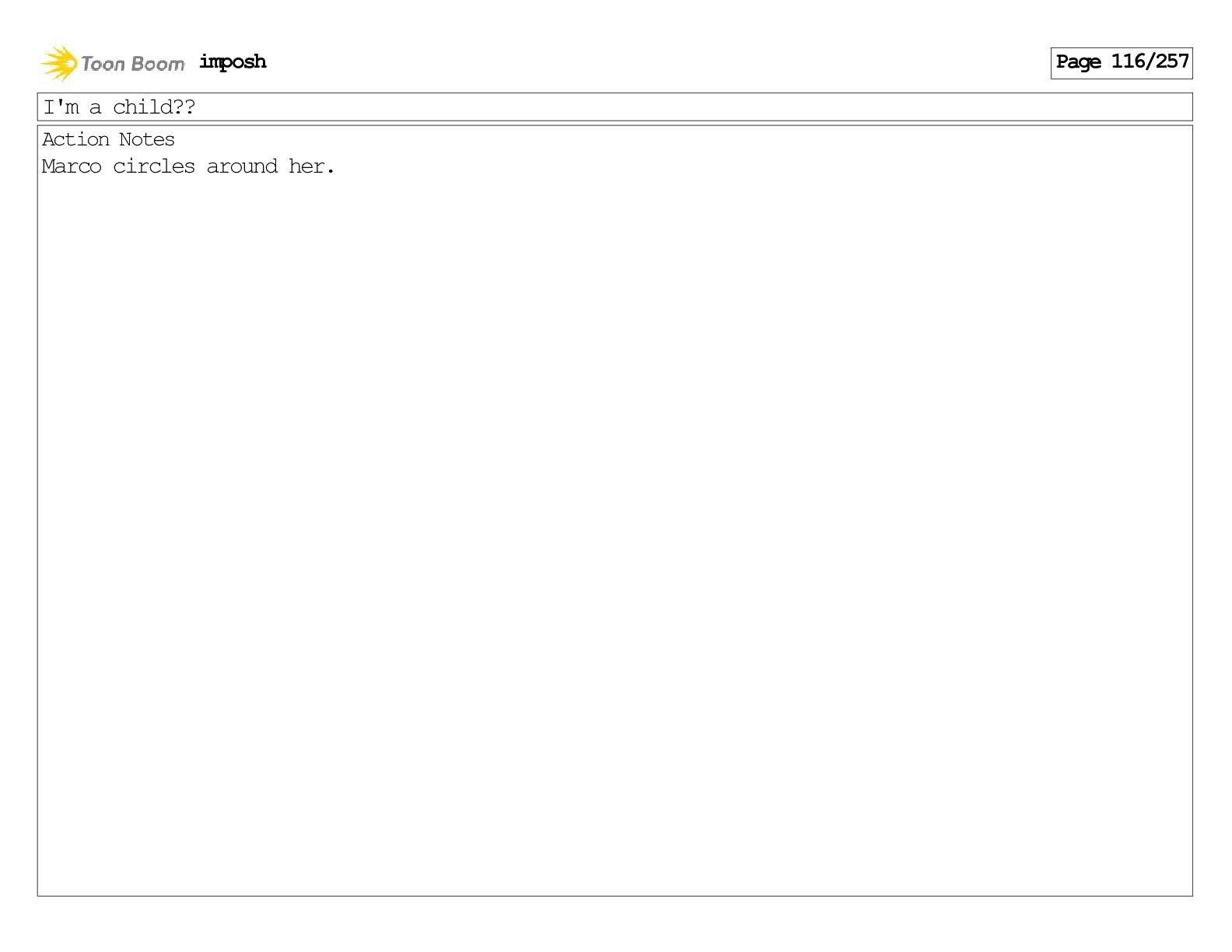
Task: Click the dialogue text 'I'm a child??'
Action: coord(119,107)
